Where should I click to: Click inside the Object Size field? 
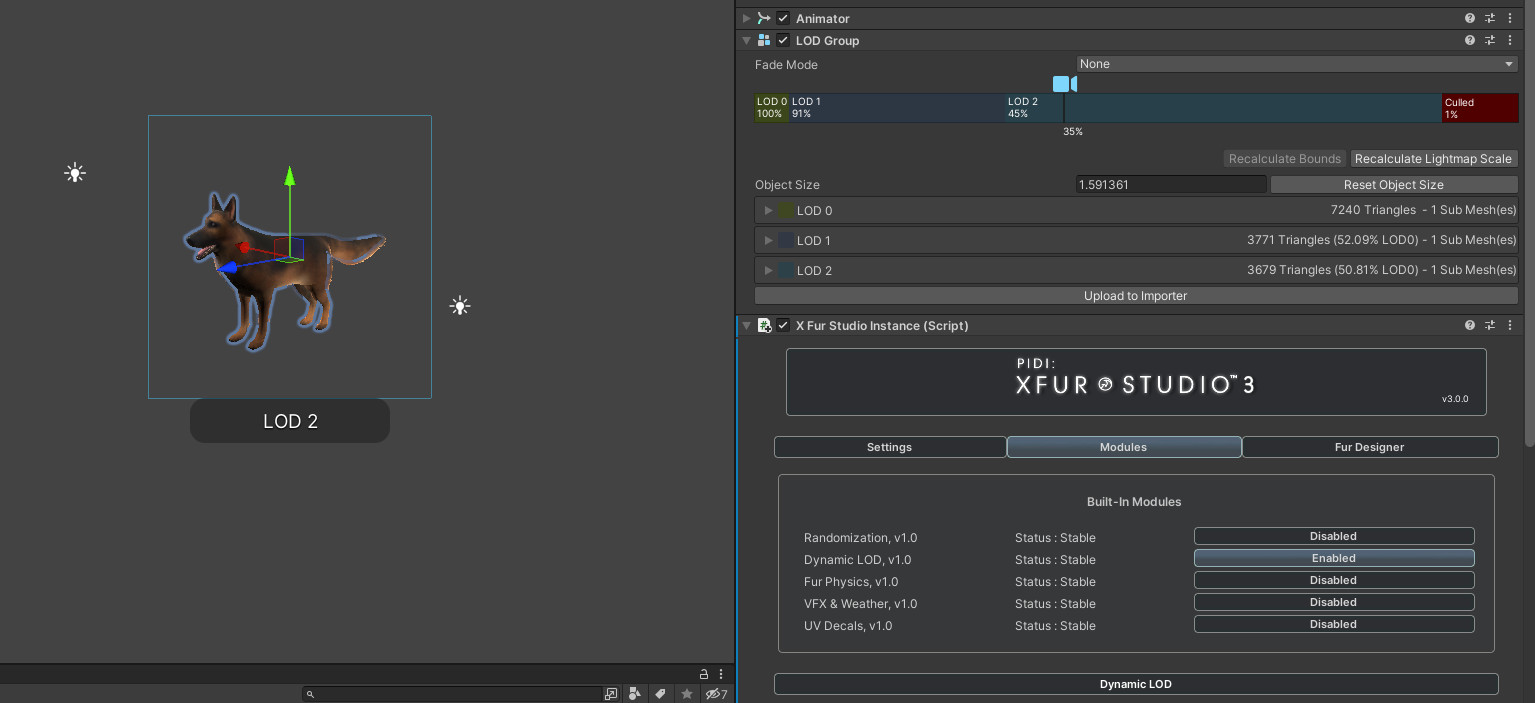tap(1170, 184)
